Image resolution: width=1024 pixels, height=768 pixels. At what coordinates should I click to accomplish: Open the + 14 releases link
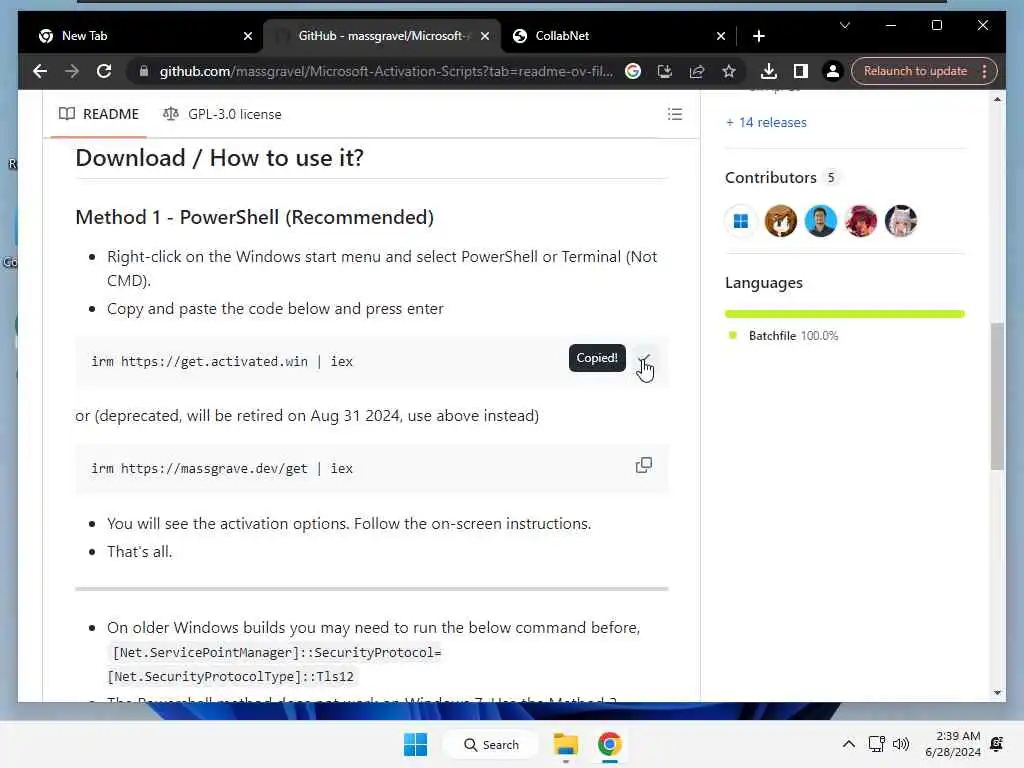(x=766, y=122)
